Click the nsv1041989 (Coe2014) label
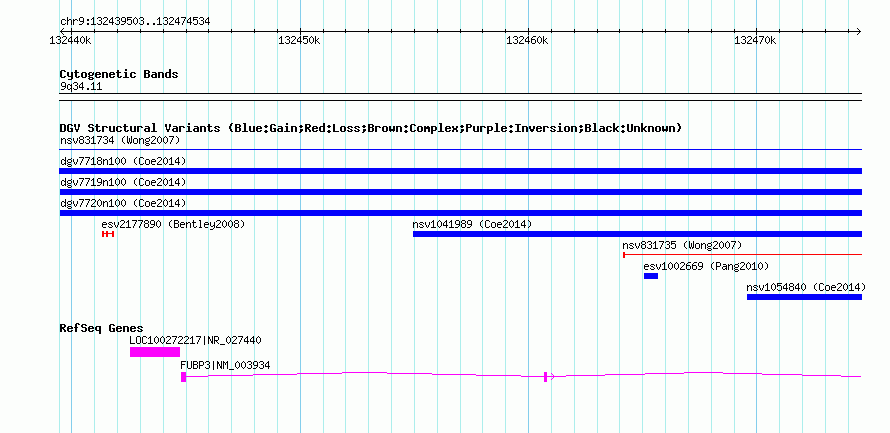Image resolution: width=890 pixels, height=433 pixels. click(x=472, y=224)
